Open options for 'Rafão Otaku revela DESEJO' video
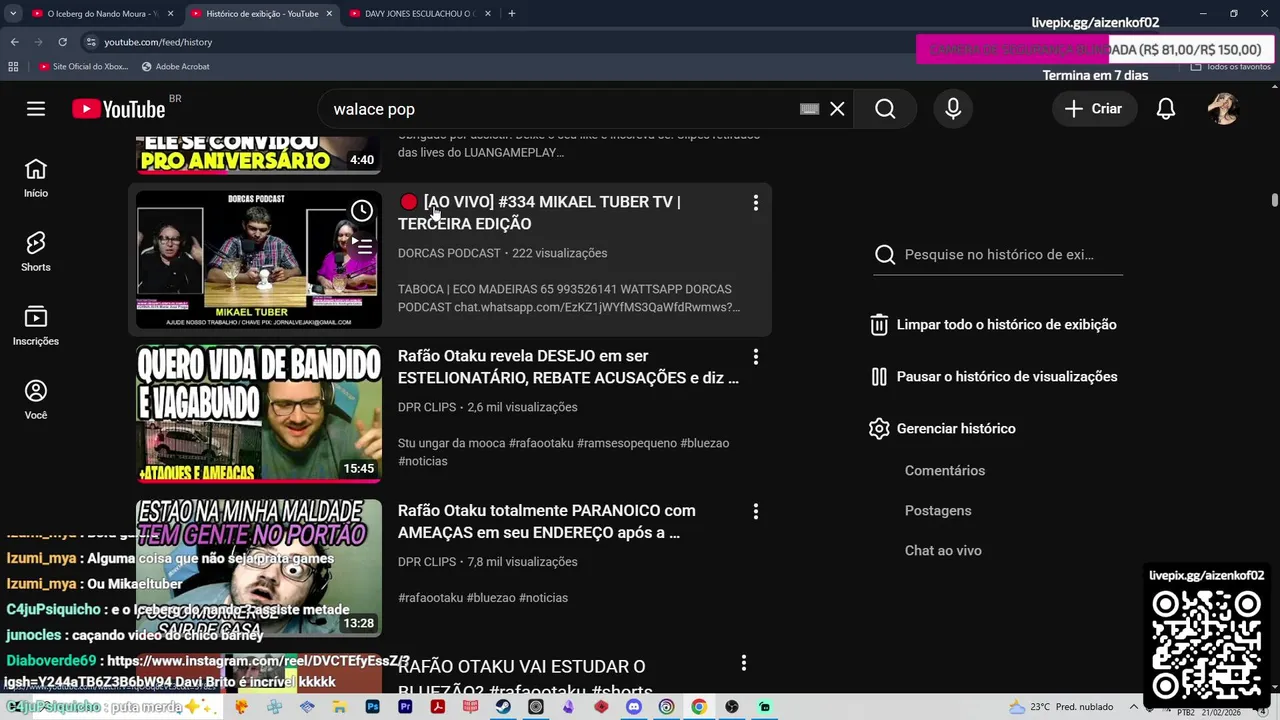 click(755, 357)
